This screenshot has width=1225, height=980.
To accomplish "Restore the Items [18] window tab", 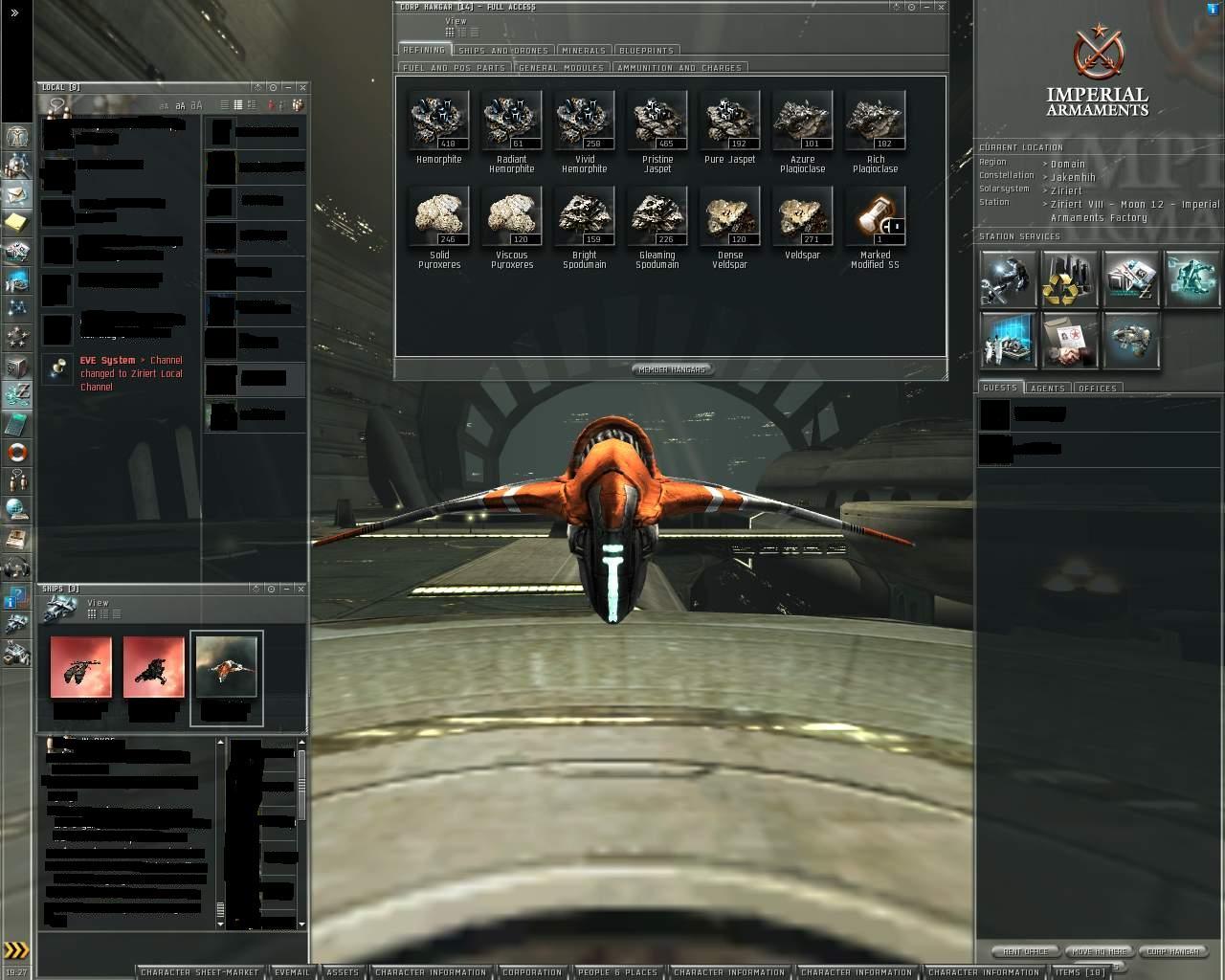I will coord(1080,972).
